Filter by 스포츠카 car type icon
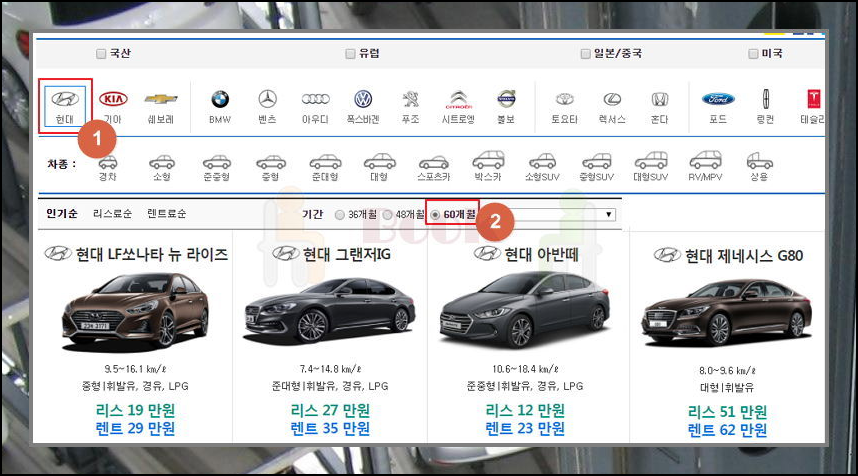 (x=434, y=162)
